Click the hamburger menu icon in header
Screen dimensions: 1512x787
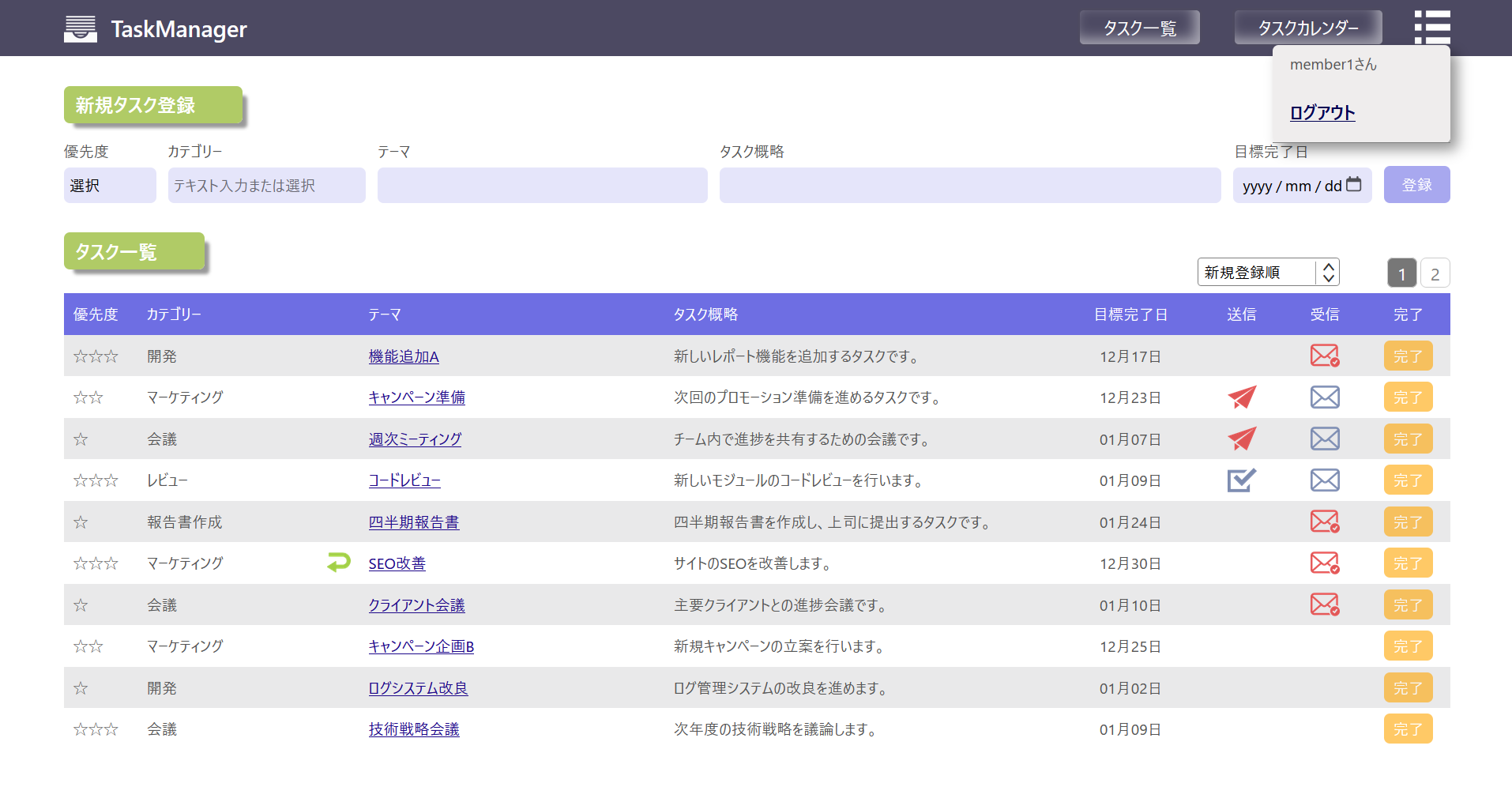coord(1431,28)
